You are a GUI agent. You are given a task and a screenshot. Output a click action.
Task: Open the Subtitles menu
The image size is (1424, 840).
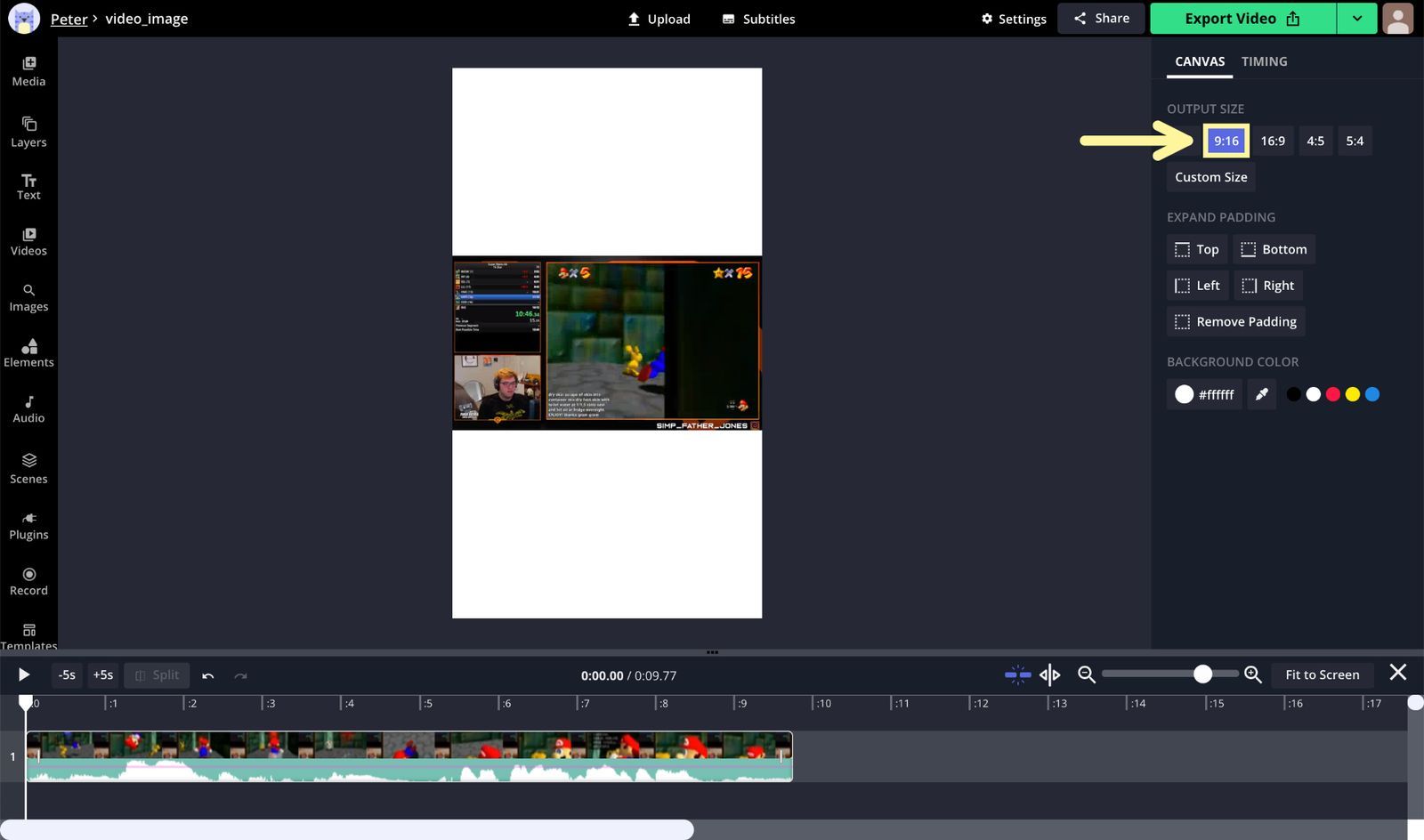[x=757, y=19]
